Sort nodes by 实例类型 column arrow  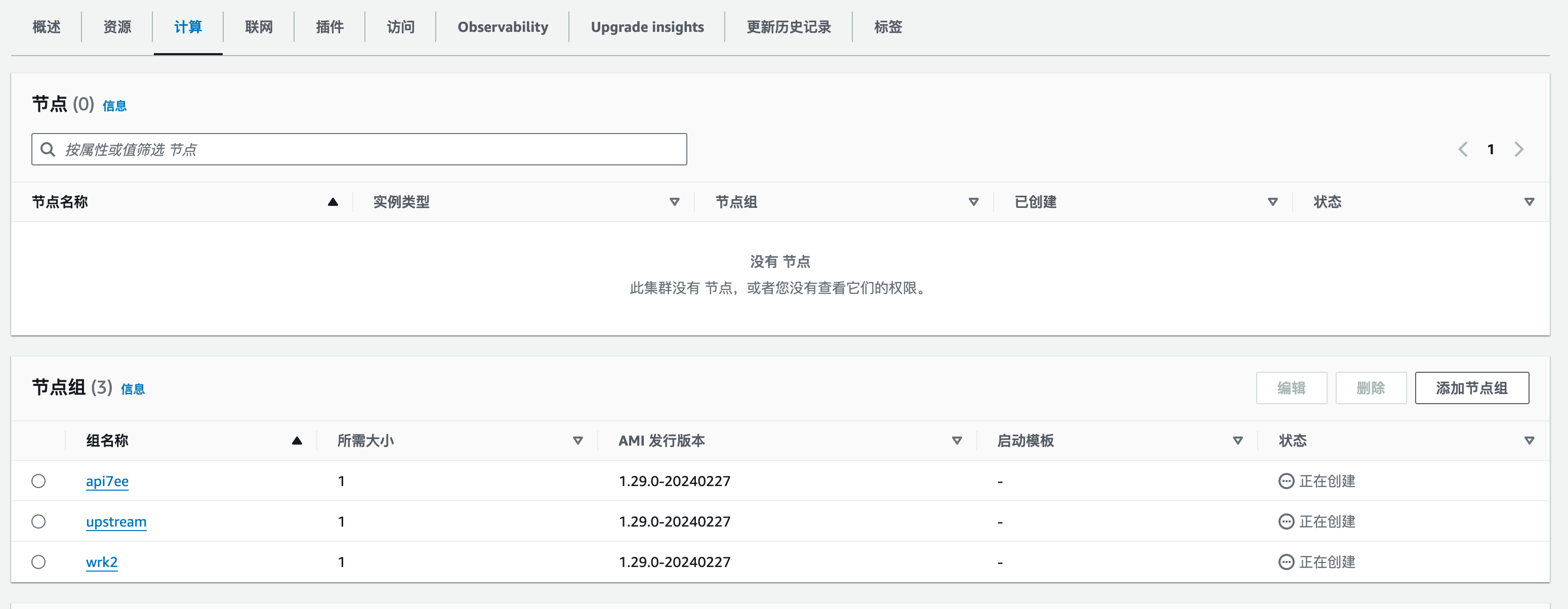click(x=675, y=202)
